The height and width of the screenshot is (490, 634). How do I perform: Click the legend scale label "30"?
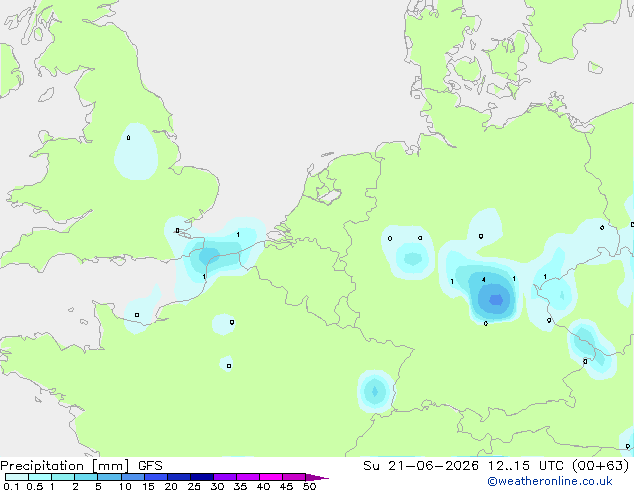pos(217,486)
